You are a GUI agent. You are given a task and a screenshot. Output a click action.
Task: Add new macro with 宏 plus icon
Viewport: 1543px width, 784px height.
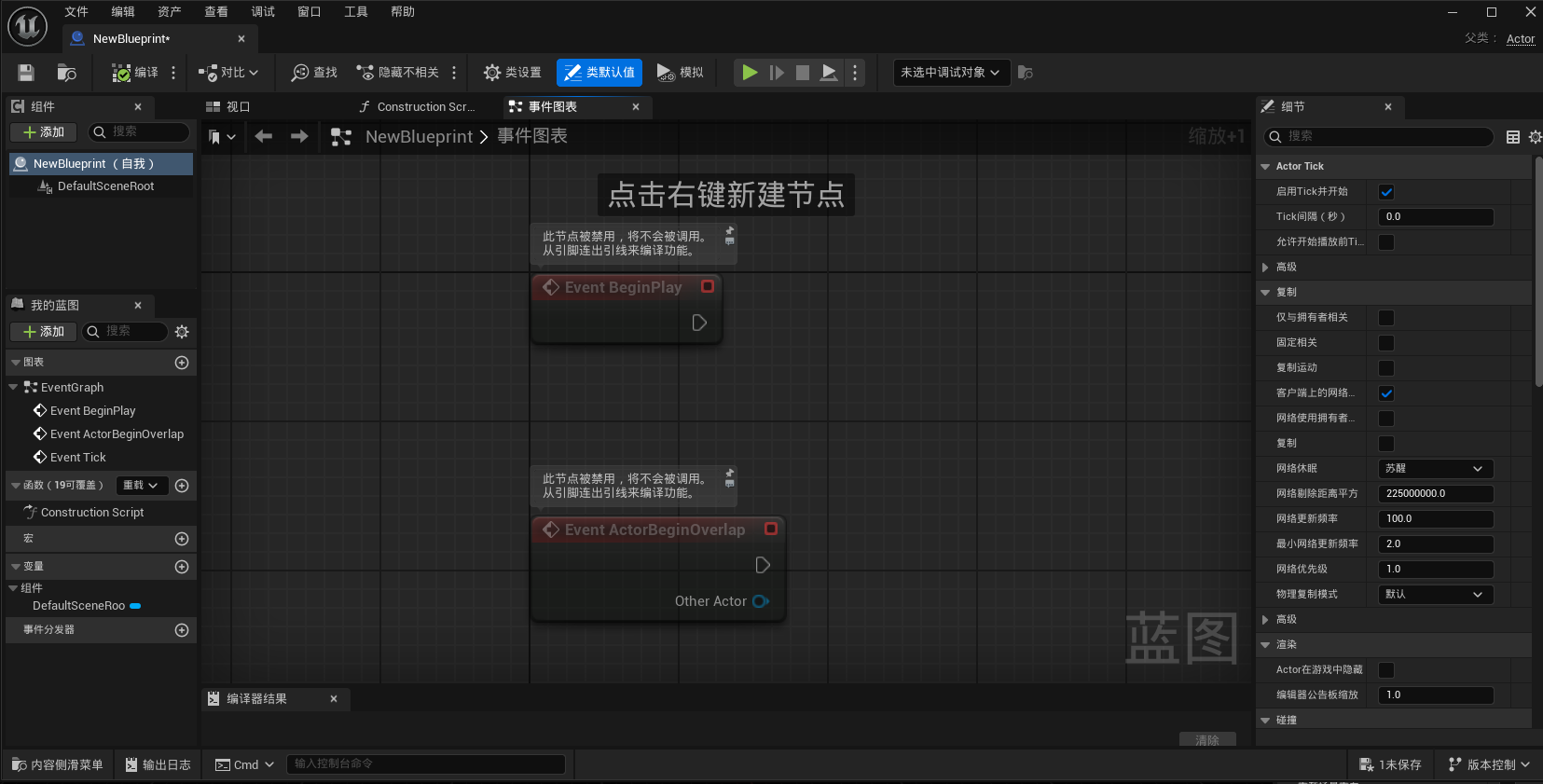pyautogui.click(x=182, y=539)
